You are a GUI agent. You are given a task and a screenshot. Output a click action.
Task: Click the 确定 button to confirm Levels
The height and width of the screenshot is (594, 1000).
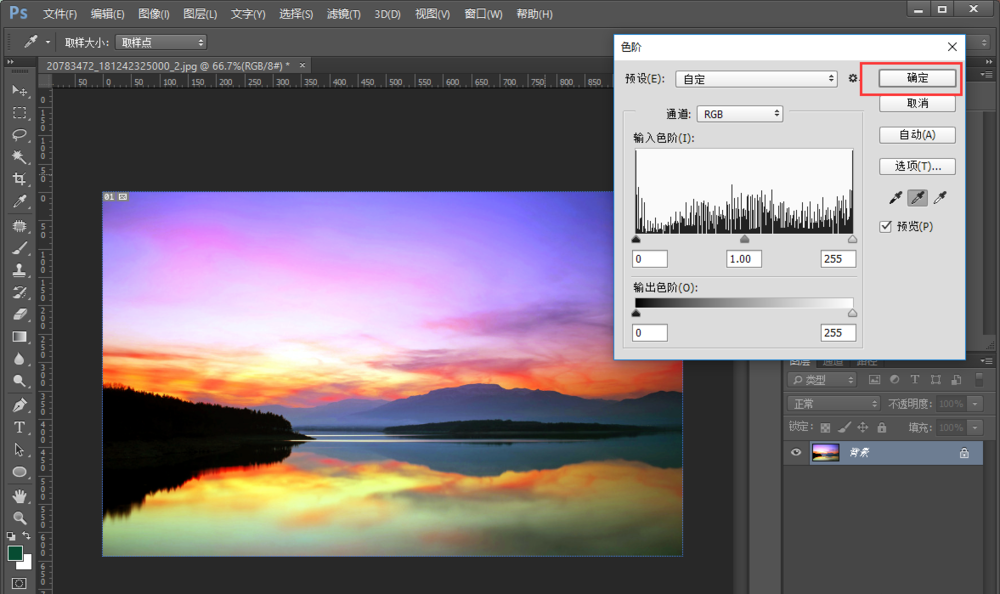click(x=917, y=78)
